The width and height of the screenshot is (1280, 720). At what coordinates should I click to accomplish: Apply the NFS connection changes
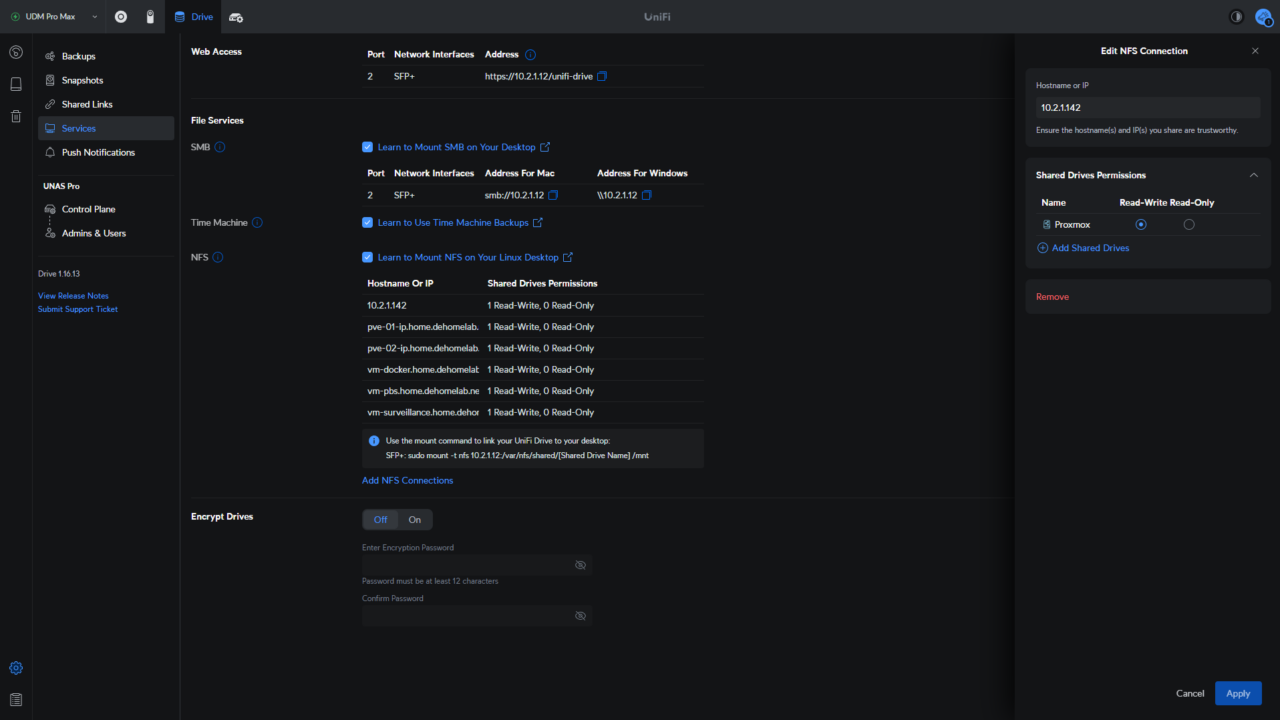click(1238, 693)
